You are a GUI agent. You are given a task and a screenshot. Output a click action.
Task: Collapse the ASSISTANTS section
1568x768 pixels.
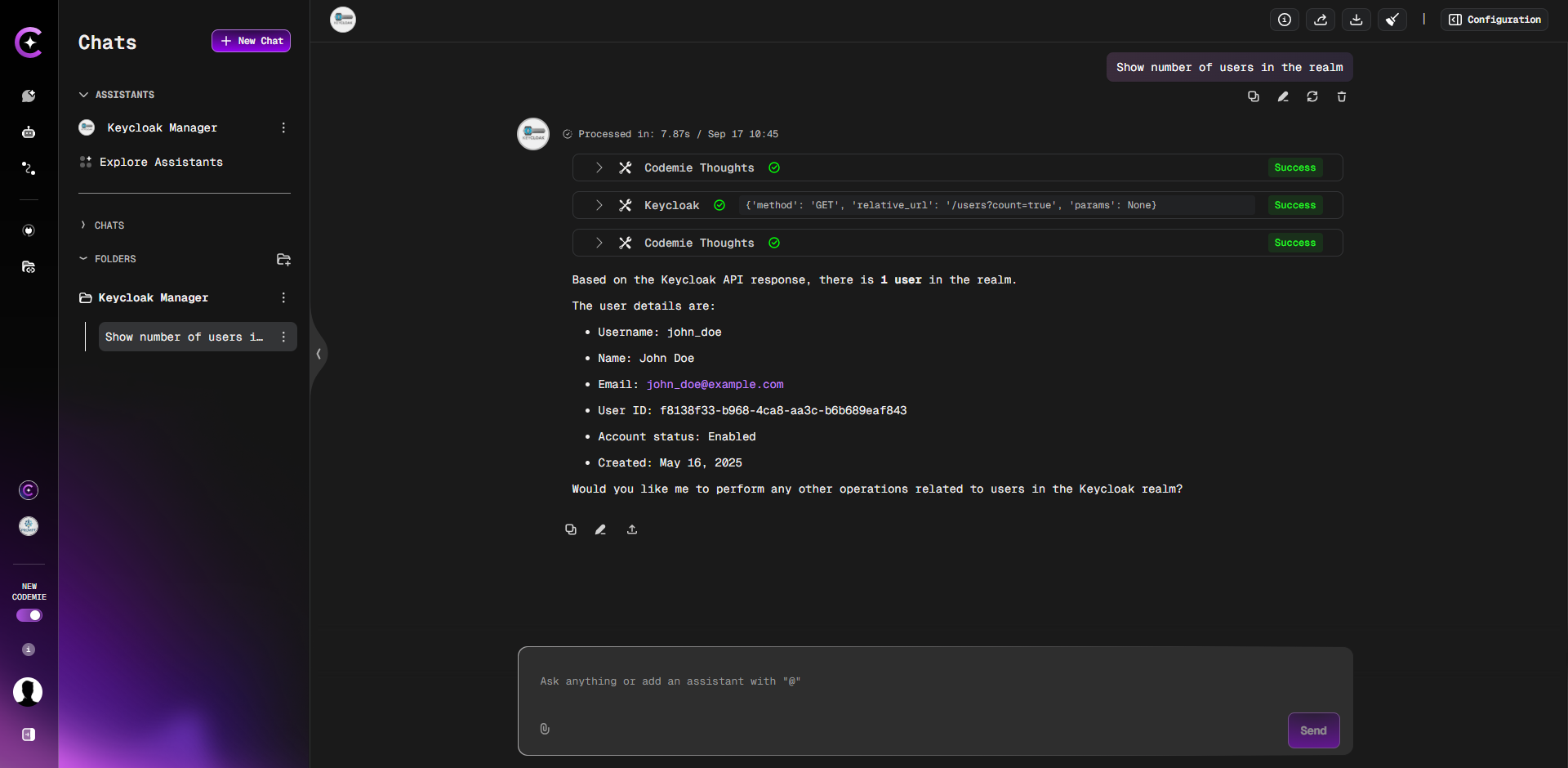pyautogui.click(x=83, y=95)
